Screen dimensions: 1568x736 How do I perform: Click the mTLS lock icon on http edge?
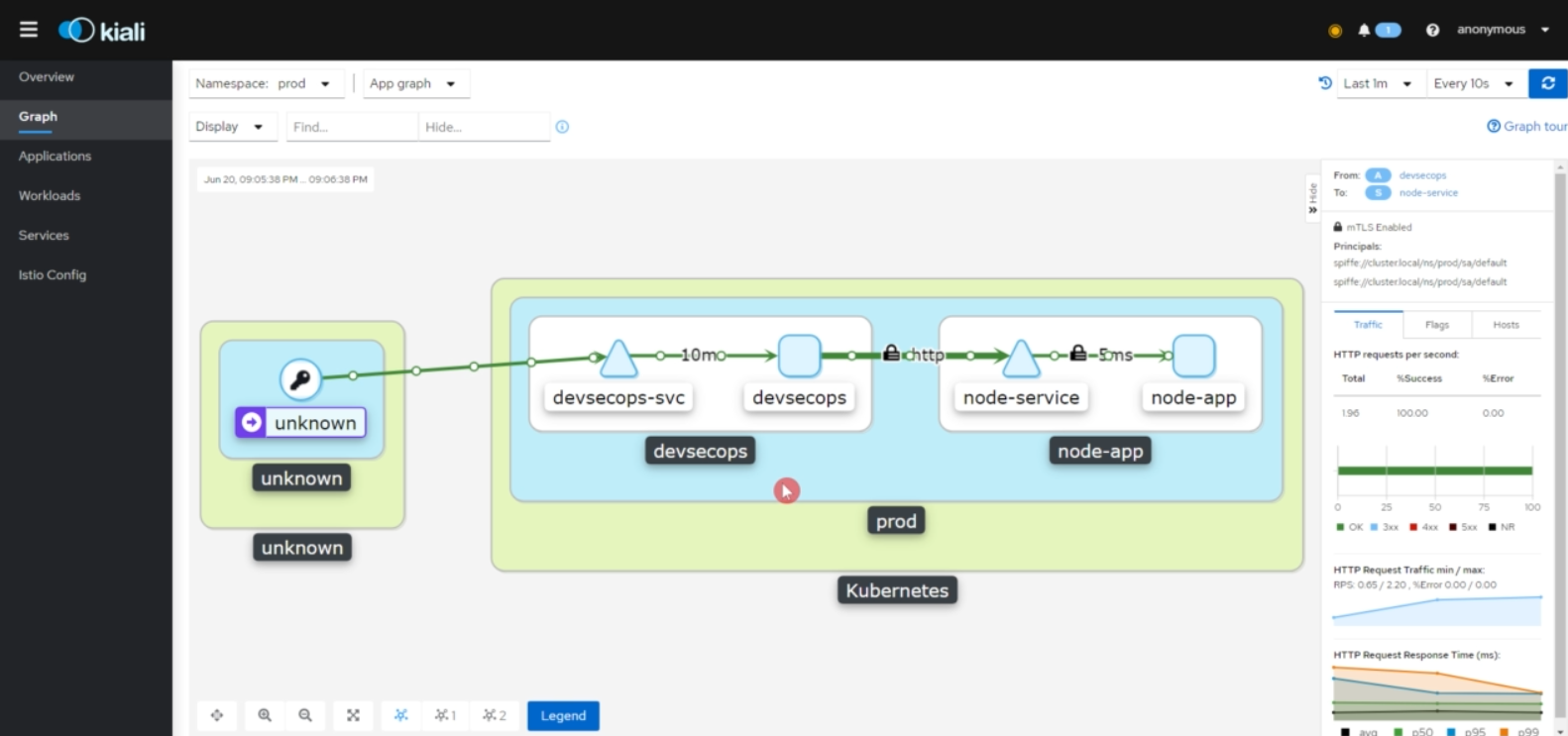[892, 353]
